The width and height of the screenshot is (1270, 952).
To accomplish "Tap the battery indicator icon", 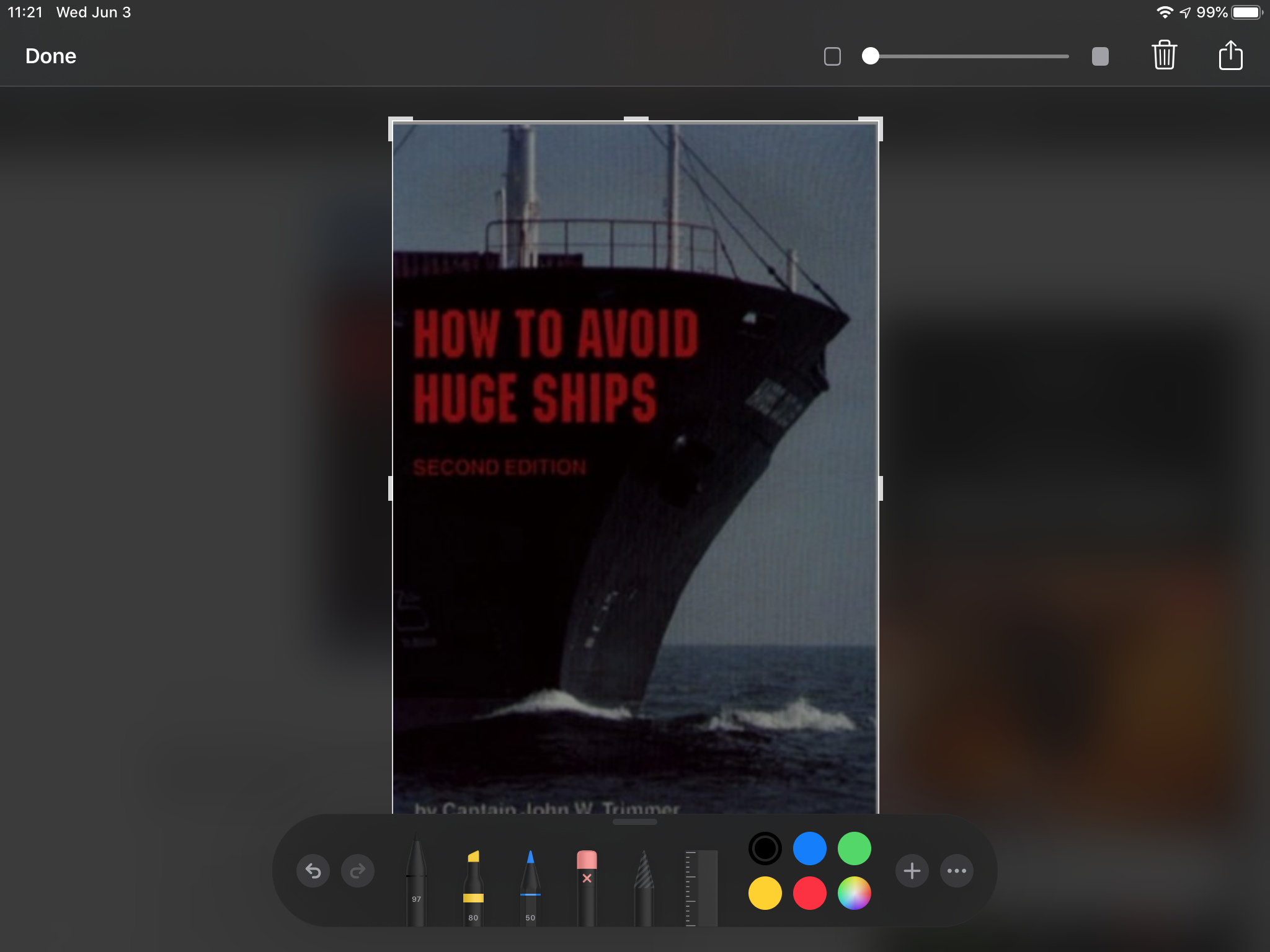I will tap(1248, 12).
